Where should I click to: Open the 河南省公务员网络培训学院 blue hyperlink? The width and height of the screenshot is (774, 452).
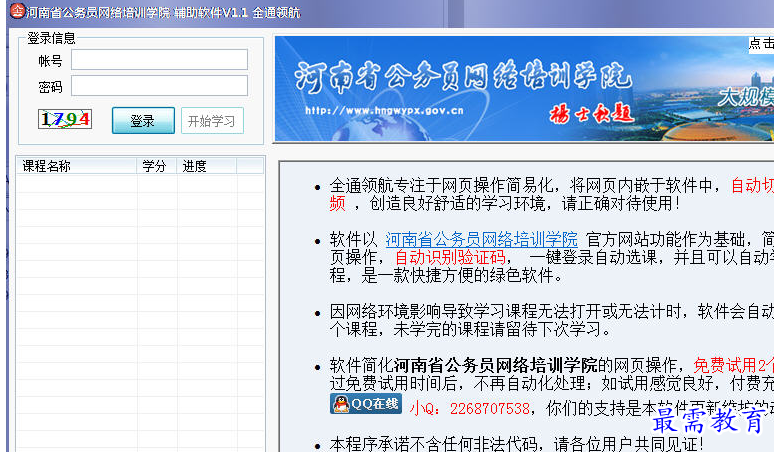[481, 240]
